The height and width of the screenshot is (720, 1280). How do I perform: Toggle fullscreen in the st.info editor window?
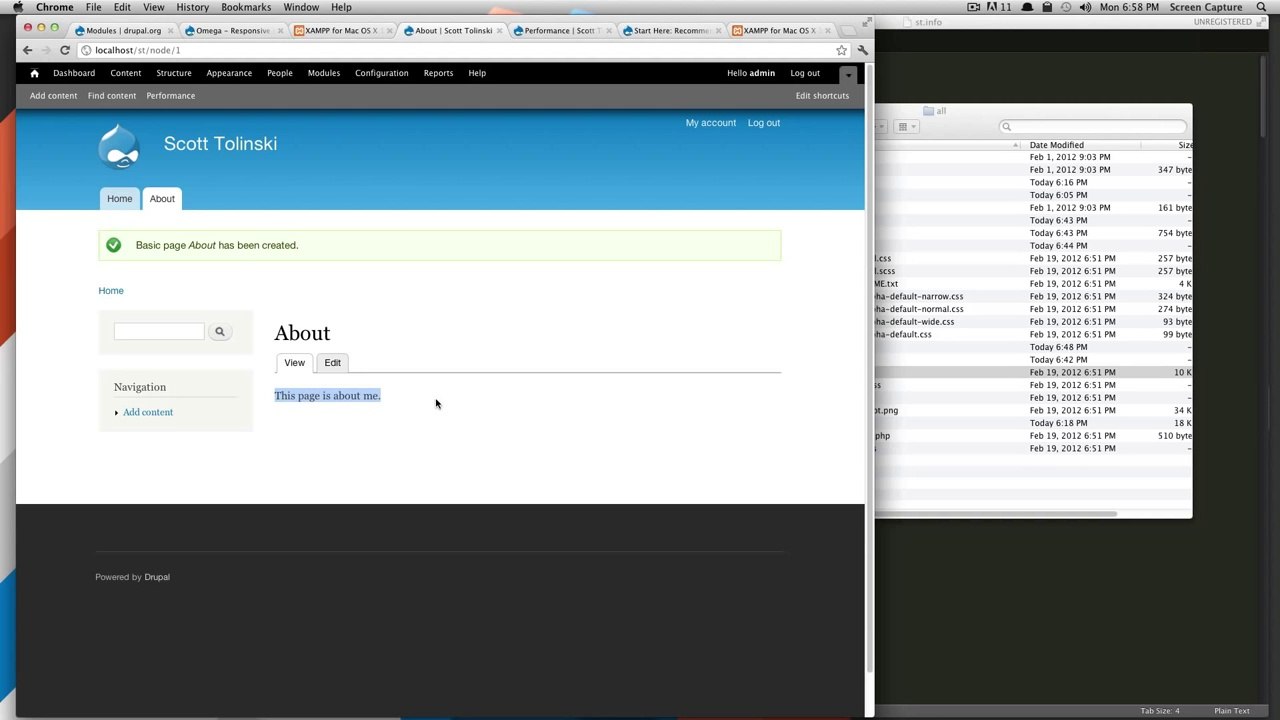(1263, 22)
